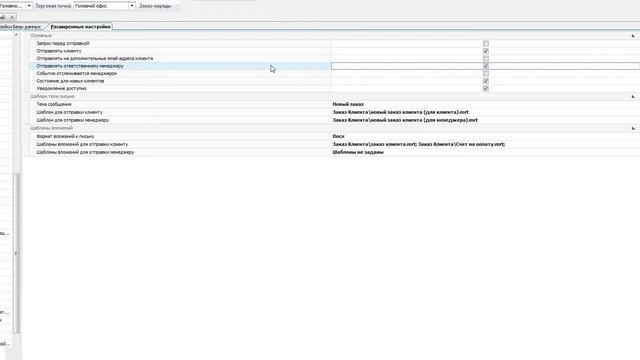Select the 'Состояние для новых клиентов' row label
Screen dimensions: 640x360
pyautogui.click(x=70, y=81)
